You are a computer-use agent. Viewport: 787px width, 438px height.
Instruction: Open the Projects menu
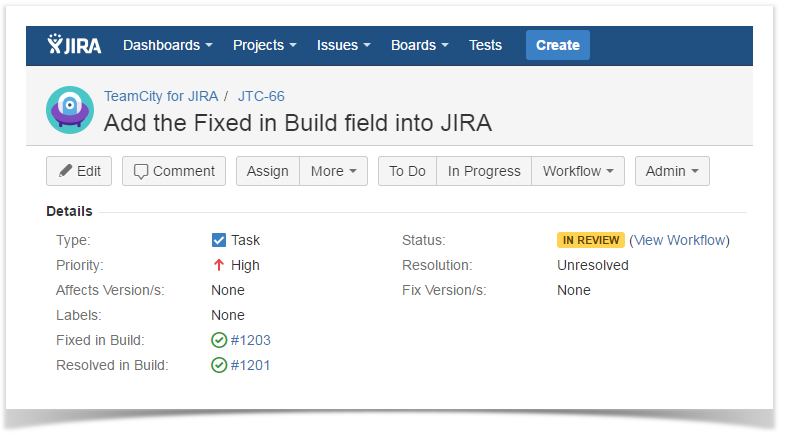coord(264,45)
